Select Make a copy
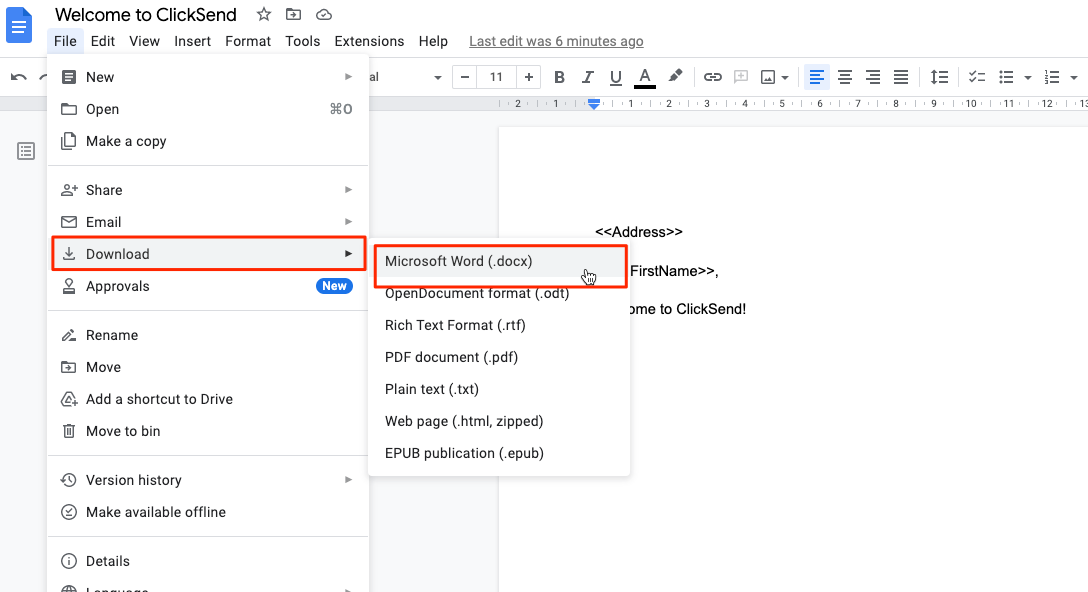 (x=207, y=141)
